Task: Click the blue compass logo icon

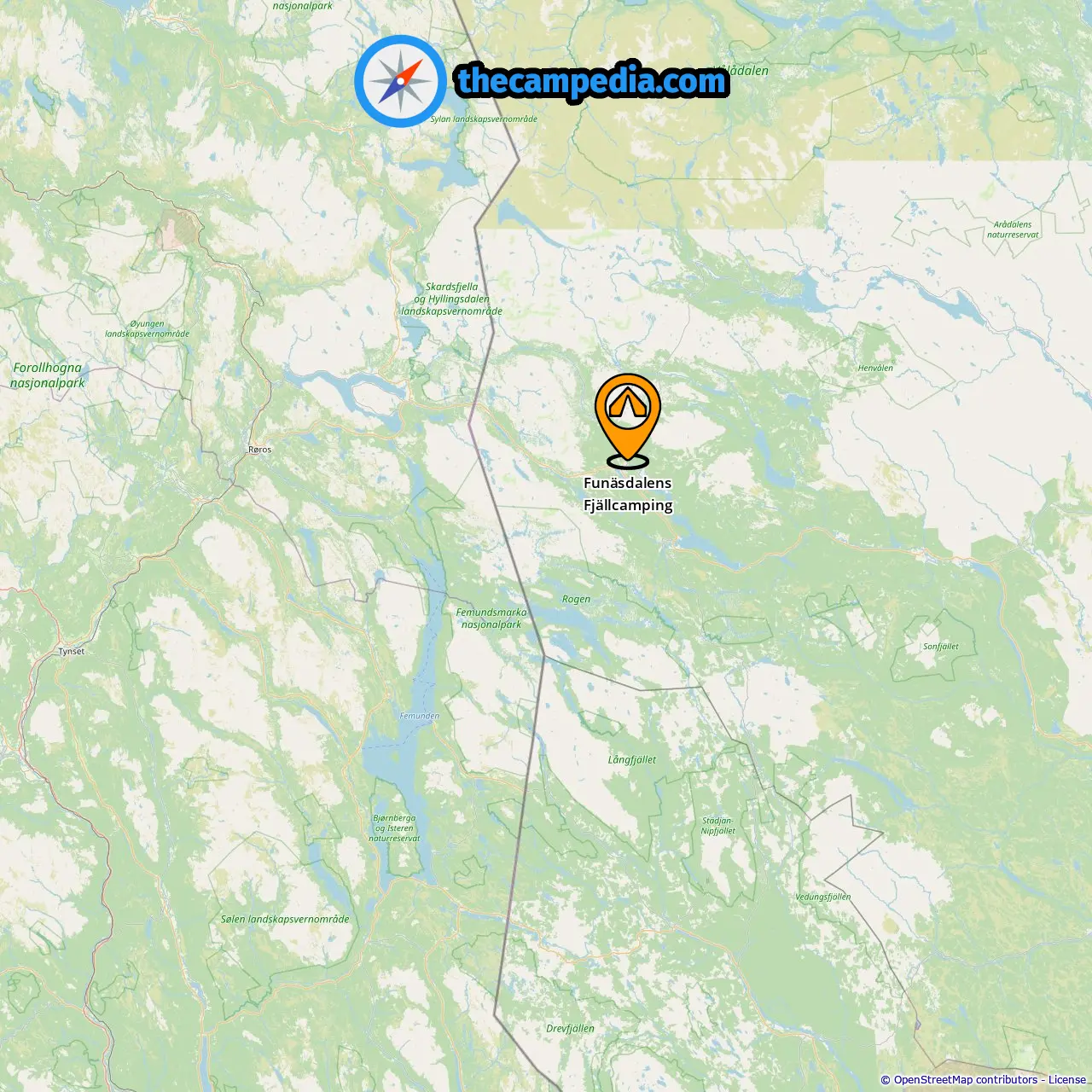Action: pyautogui.click(x=400, y=81)
